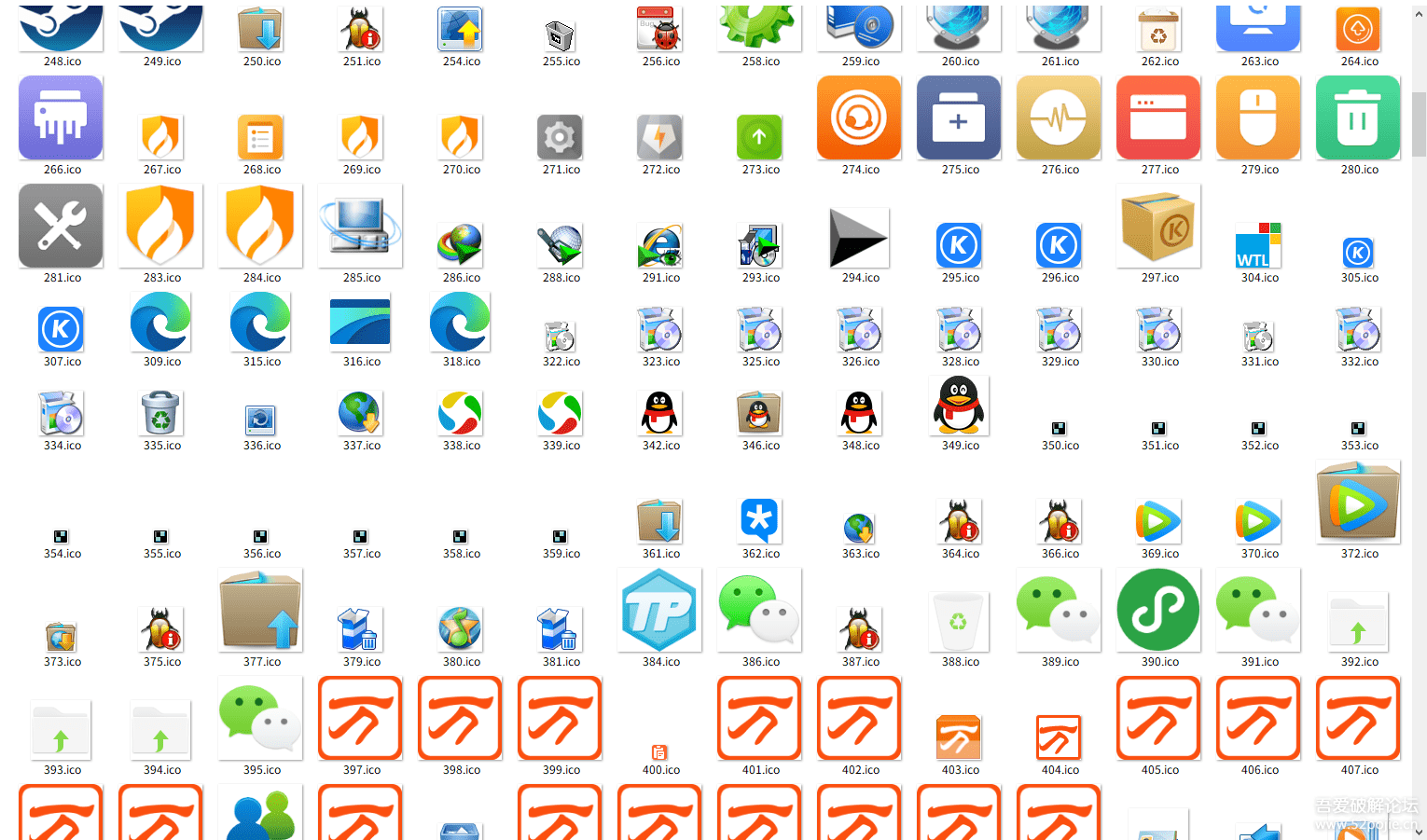Screen dimensions: 1427x840
Task: Click the gray wrench tools icon 281.ico
Action: click(x=61, y=227)
